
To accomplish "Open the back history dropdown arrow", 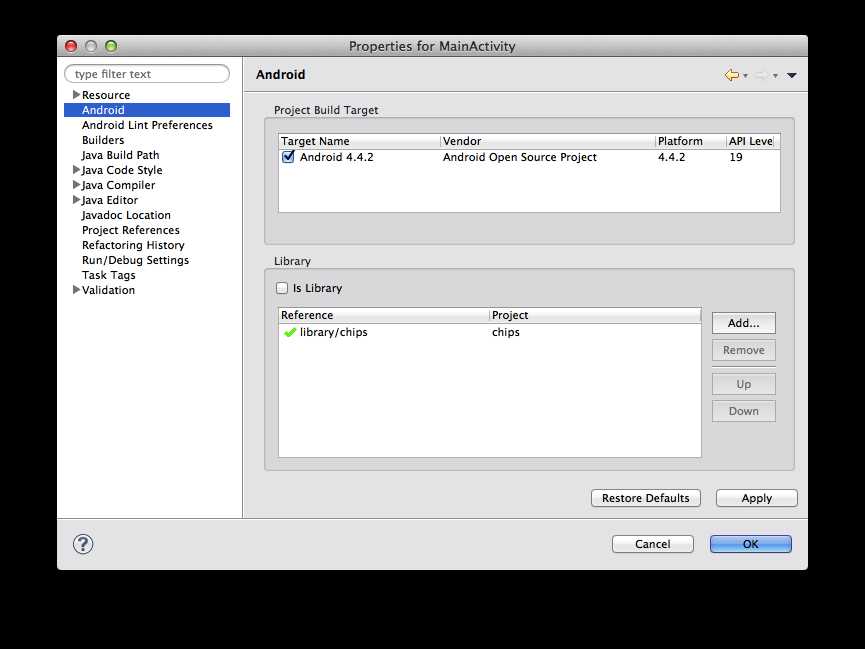I will 745,76.
